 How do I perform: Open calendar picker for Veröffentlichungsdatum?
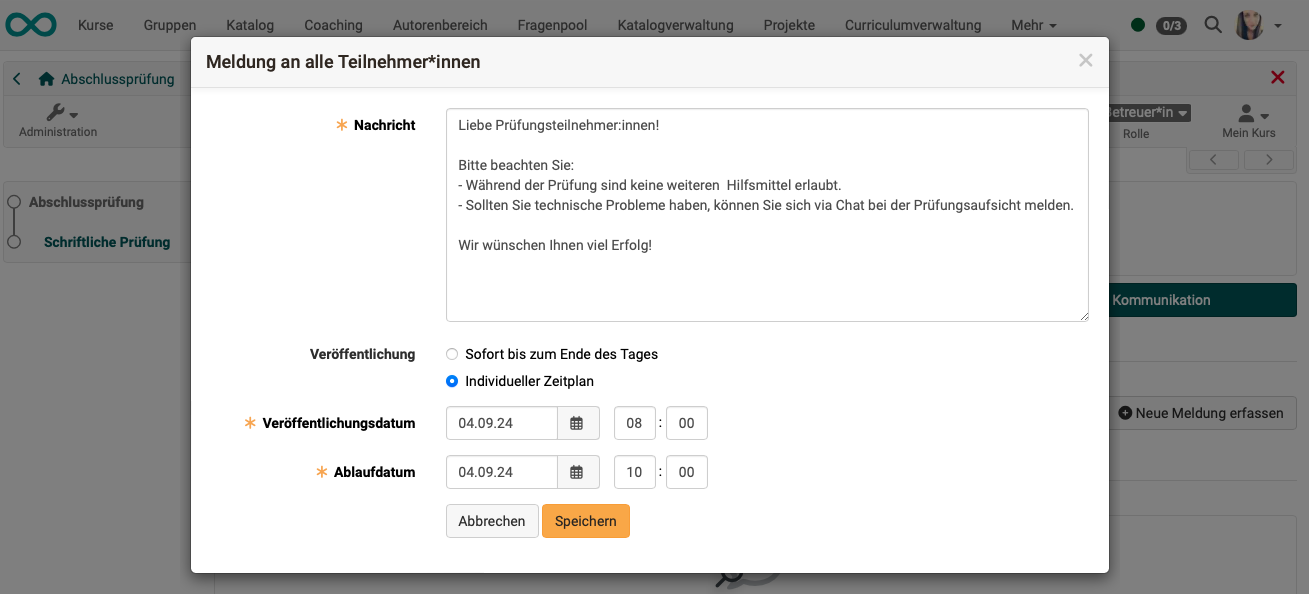(x=577, y=423)
